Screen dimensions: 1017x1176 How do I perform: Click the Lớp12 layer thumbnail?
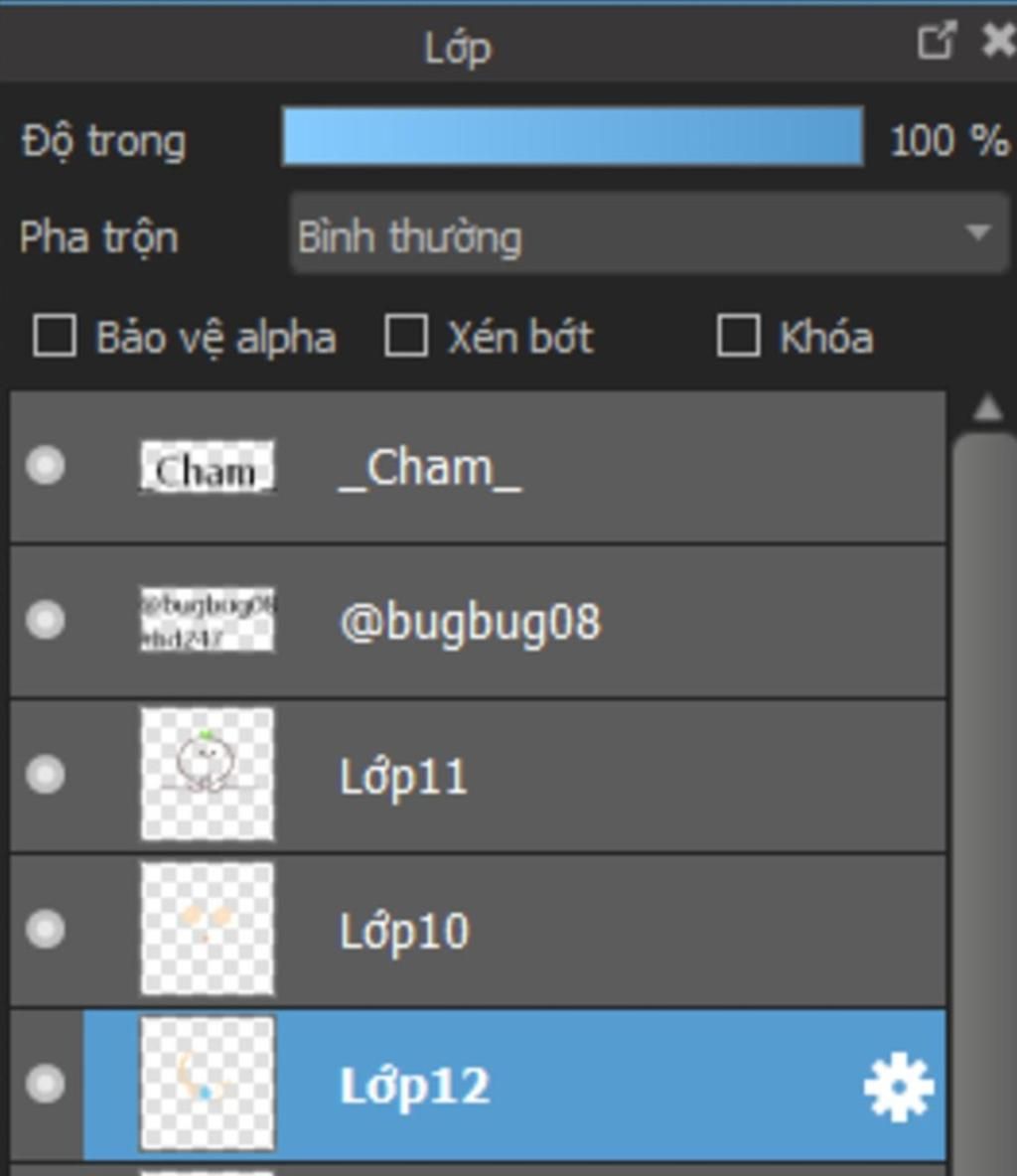tap(208, 1083)
